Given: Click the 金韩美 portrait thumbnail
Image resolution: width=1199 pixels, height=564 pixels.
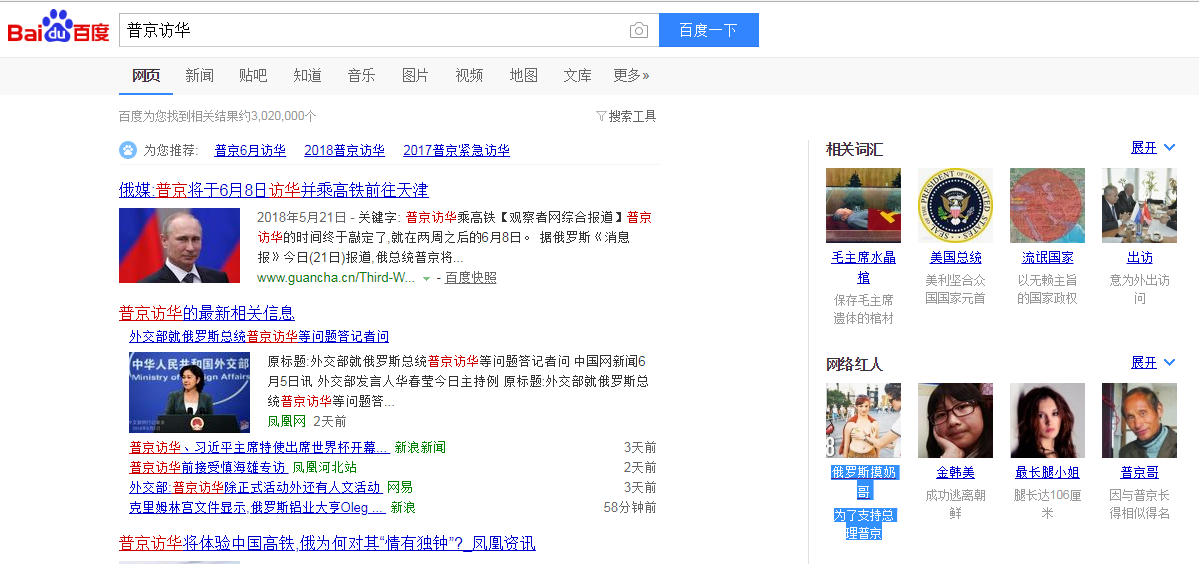Looking at the screenshot, I should 955,420.
